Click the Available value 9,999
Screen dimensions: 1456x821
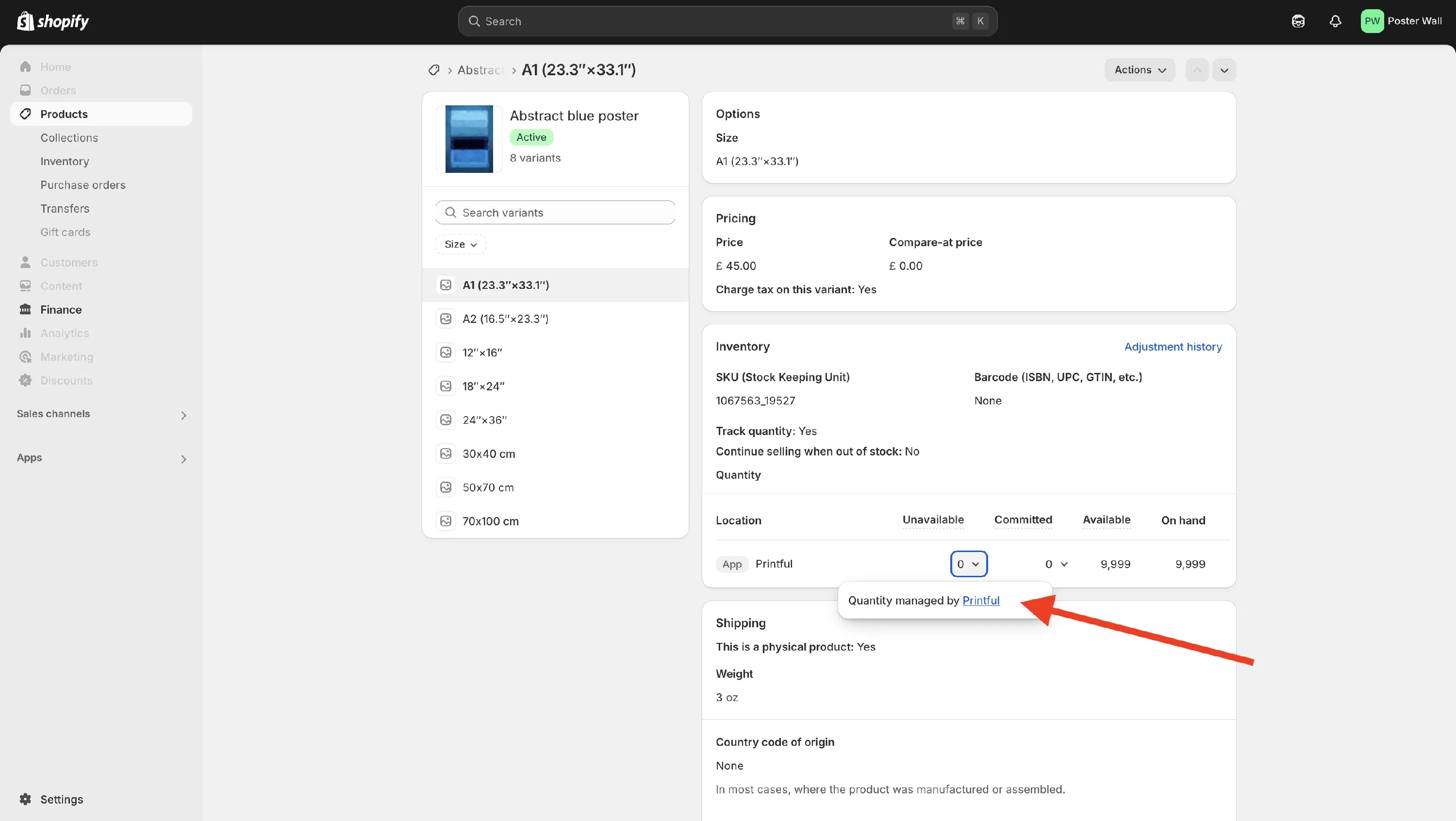[x=1116, y=564]
